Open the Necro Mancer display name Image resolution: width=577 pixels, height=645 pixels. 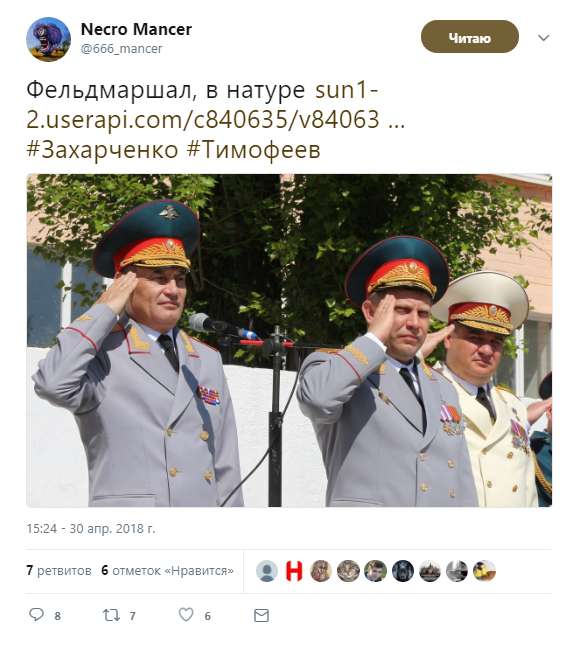pos(136,29)
